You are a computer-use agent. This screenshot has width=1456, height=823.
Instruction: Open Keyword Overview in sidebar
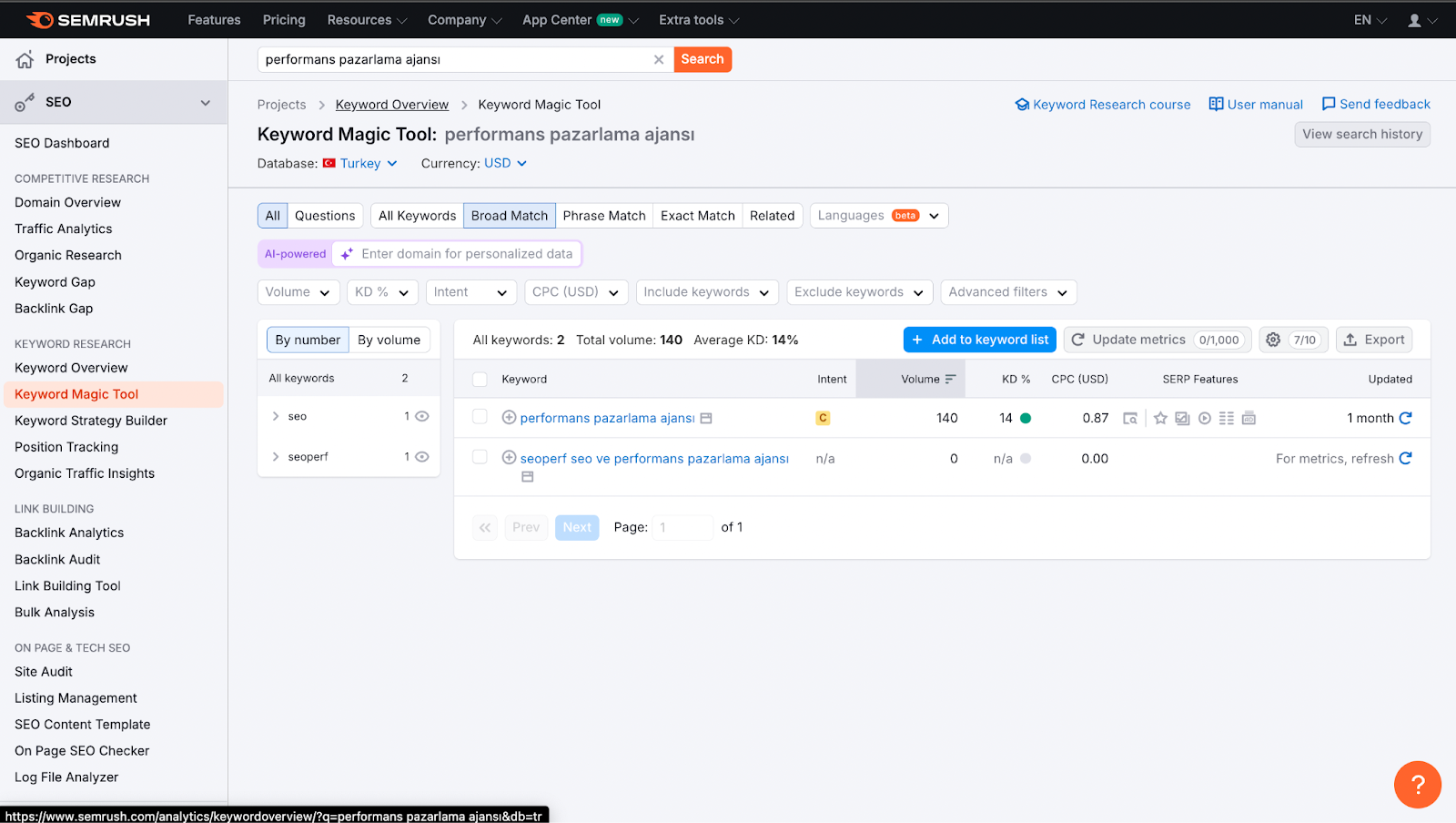(x=71, y=368)
